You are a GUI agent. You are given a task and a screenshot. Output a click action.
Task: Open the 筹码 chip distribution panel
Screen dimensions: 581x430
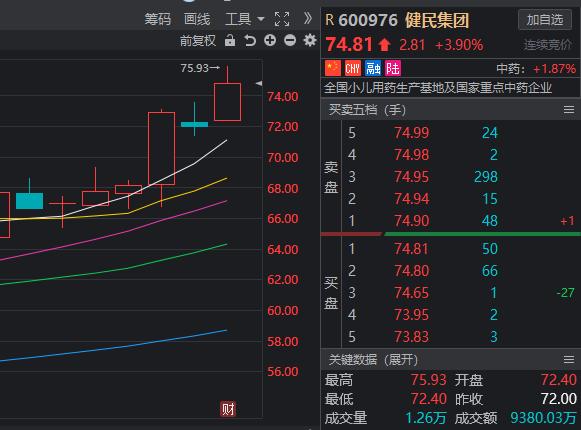tap(158, 19)
